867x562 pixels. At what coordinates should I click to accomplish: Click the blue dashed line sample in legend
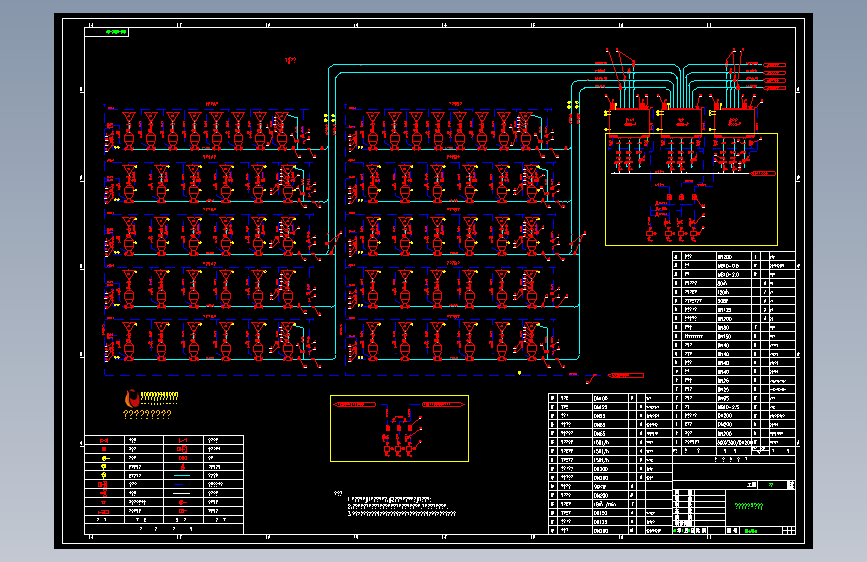[x=182, y=485]
